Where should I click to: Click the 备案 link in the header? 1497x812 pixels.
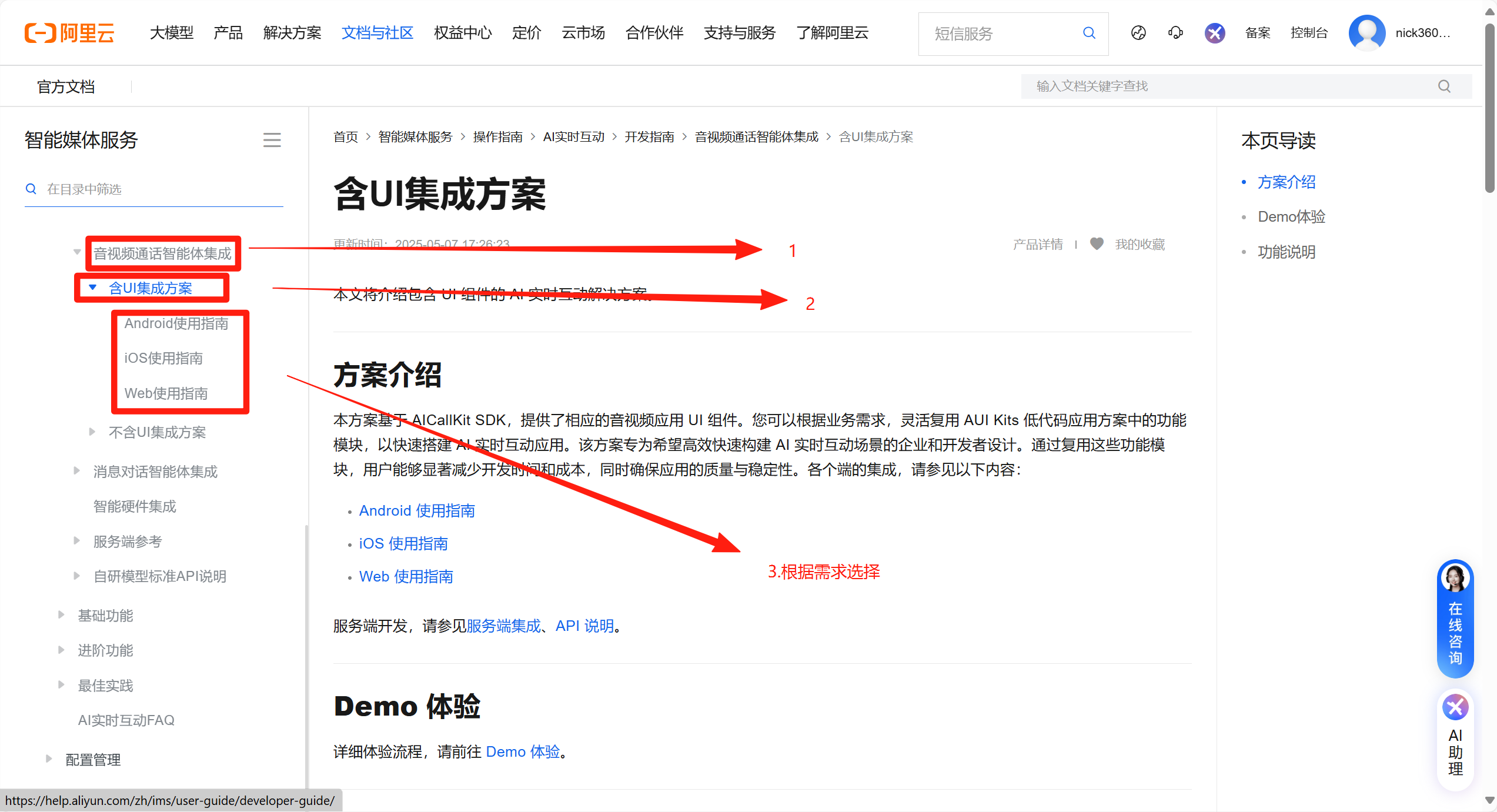(1258, 33)
